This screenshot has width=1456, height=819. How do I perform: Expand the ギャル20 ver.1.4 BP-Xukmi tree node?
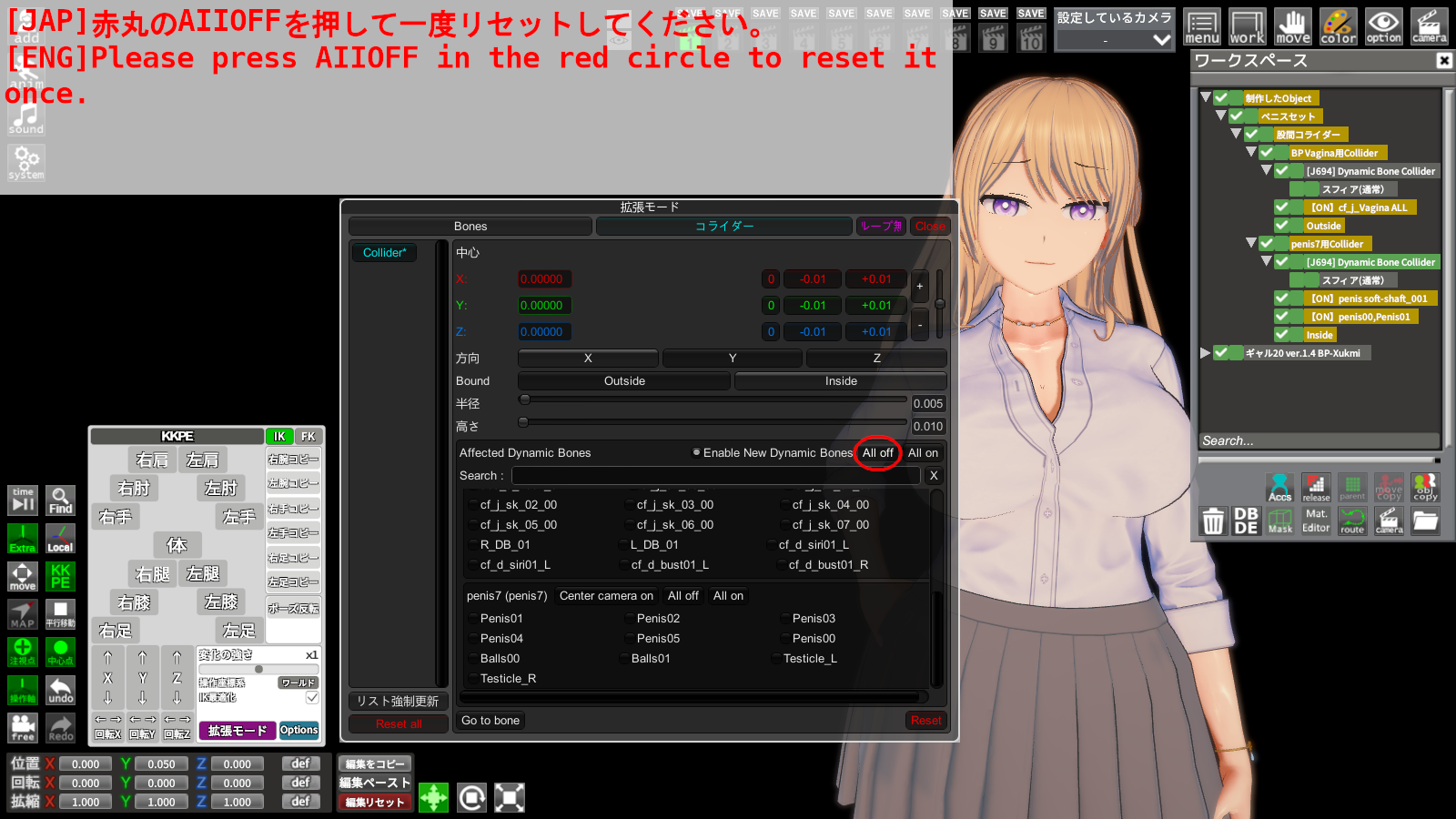coord(1205,353)
